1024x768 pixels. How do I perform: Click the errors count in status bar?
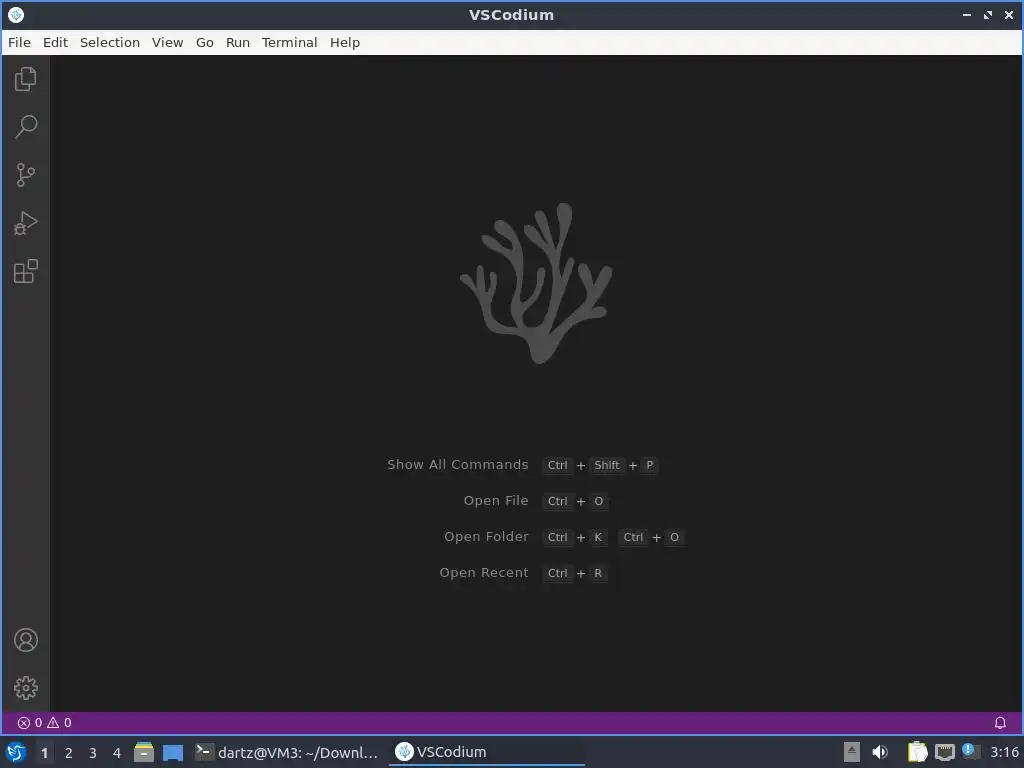coord(30,723)
